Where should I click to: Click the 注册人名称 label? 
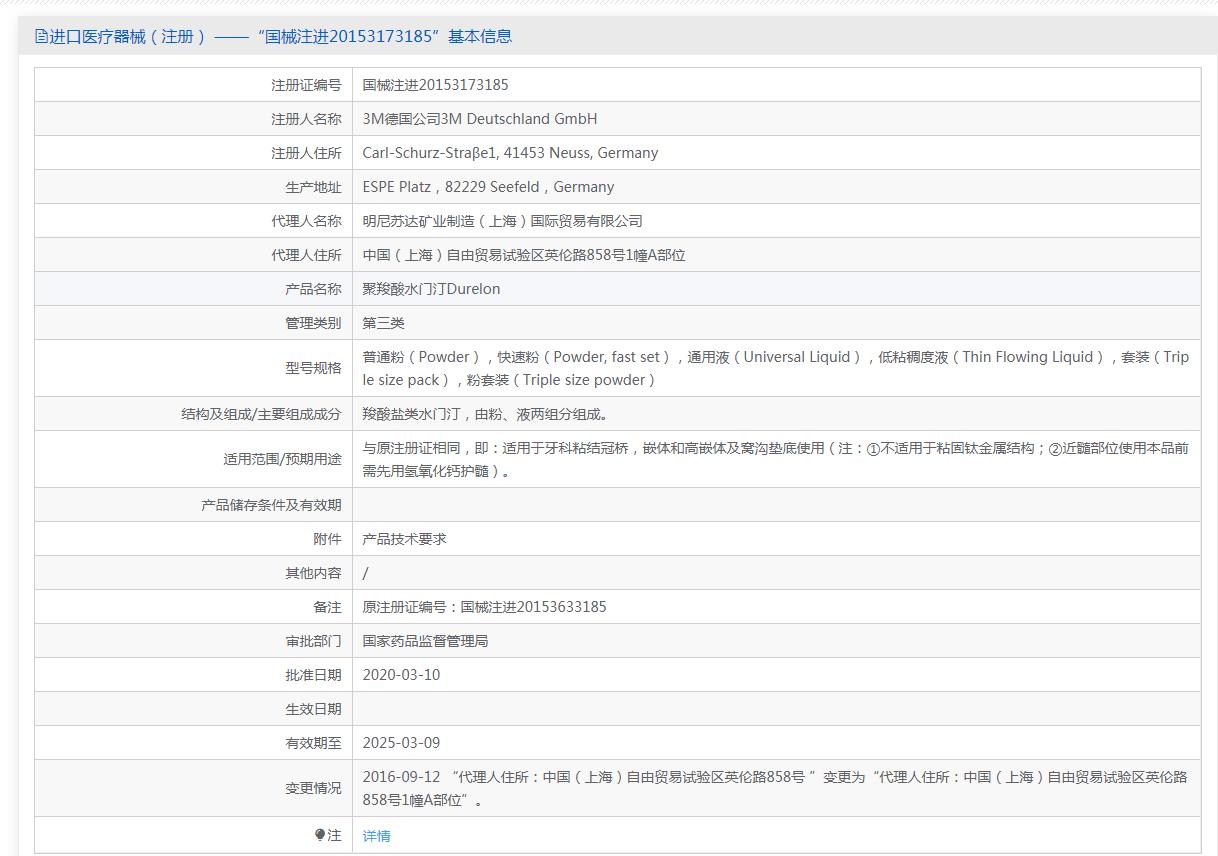point(306,119)
